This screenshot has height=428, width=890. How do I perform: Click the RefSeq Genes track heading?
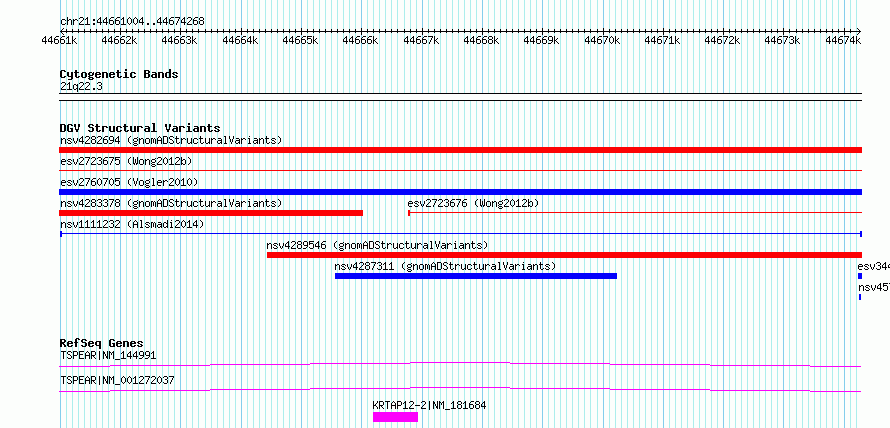coord(102,343)
